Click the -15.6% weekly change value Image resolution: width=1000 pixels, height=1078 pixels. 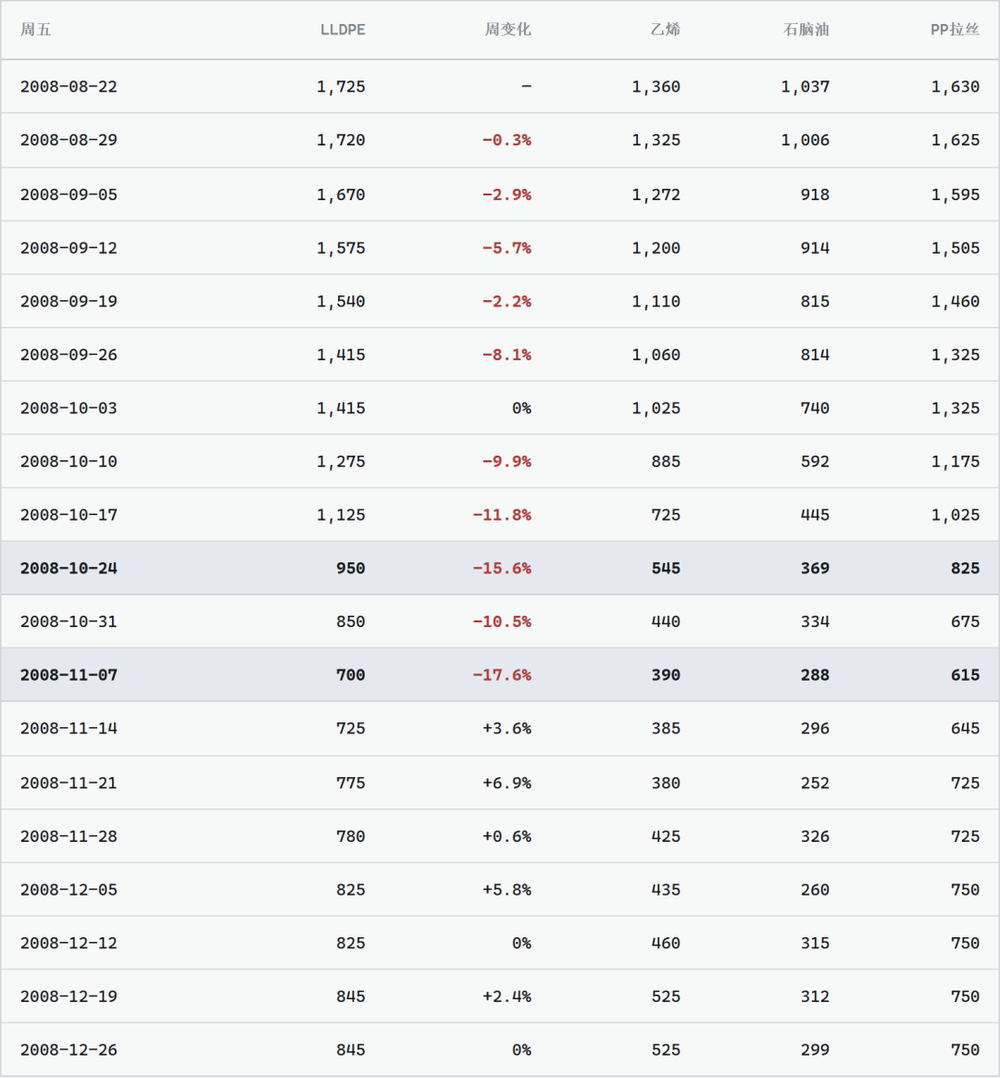coord(502,568)
